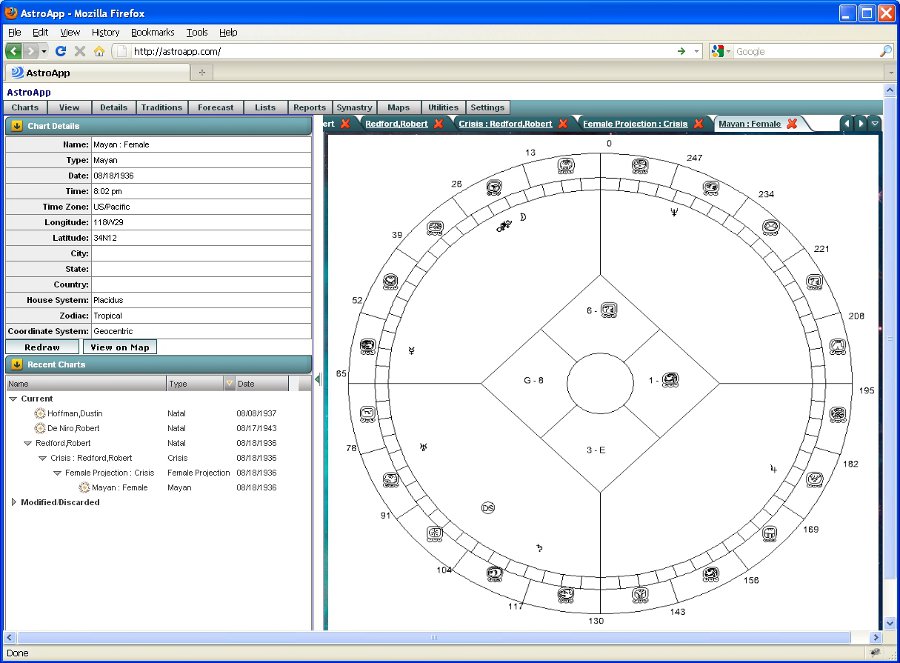Click the Chart Details panel collapse icon
The width and height of the screenshot is (900, 663).
[x=17, y=126]
